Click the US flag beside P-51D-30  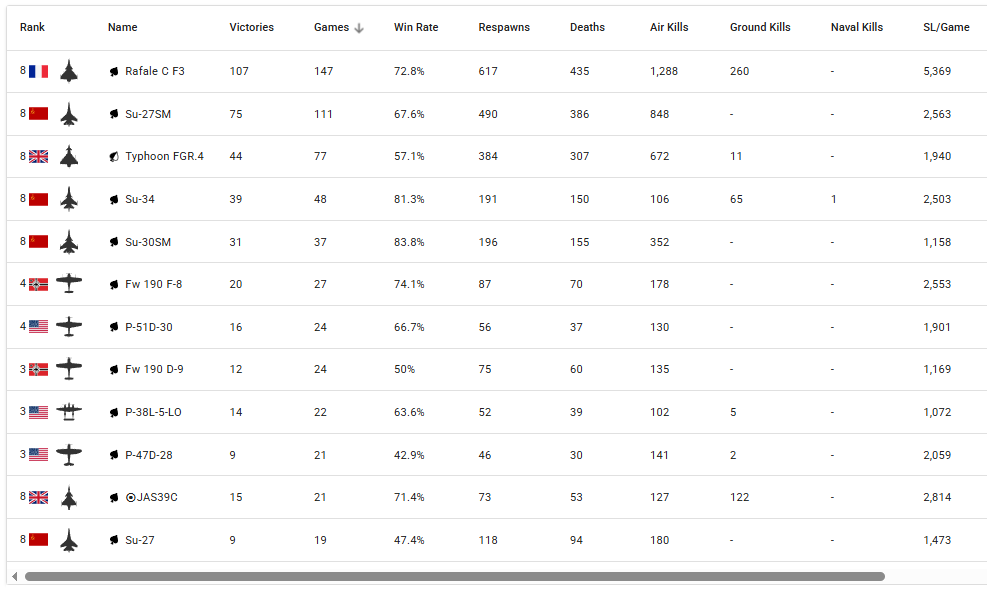click(38, 327)
